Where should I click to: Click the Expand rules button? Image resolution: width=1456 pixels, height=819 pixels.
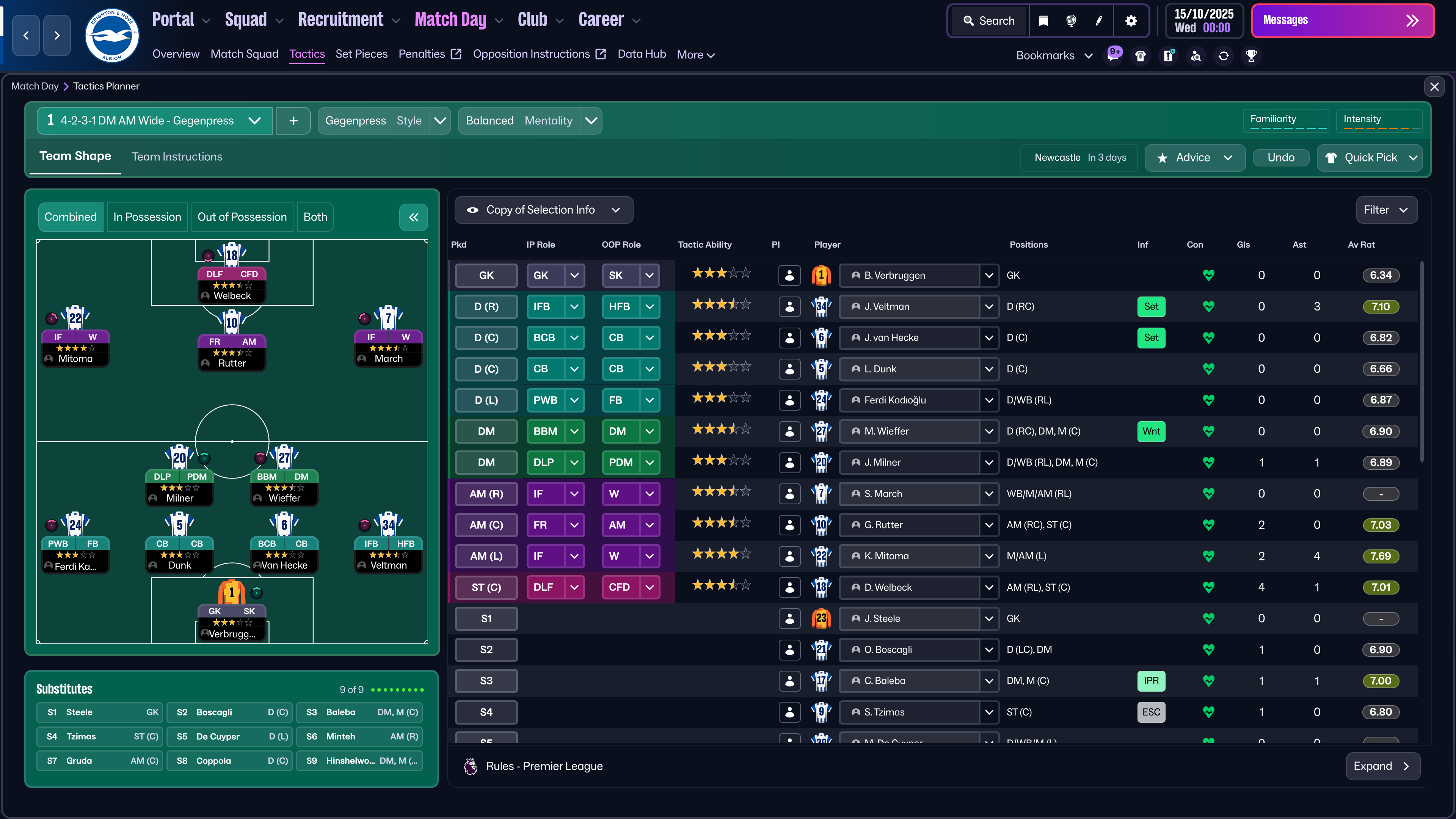coord(1382,766)
